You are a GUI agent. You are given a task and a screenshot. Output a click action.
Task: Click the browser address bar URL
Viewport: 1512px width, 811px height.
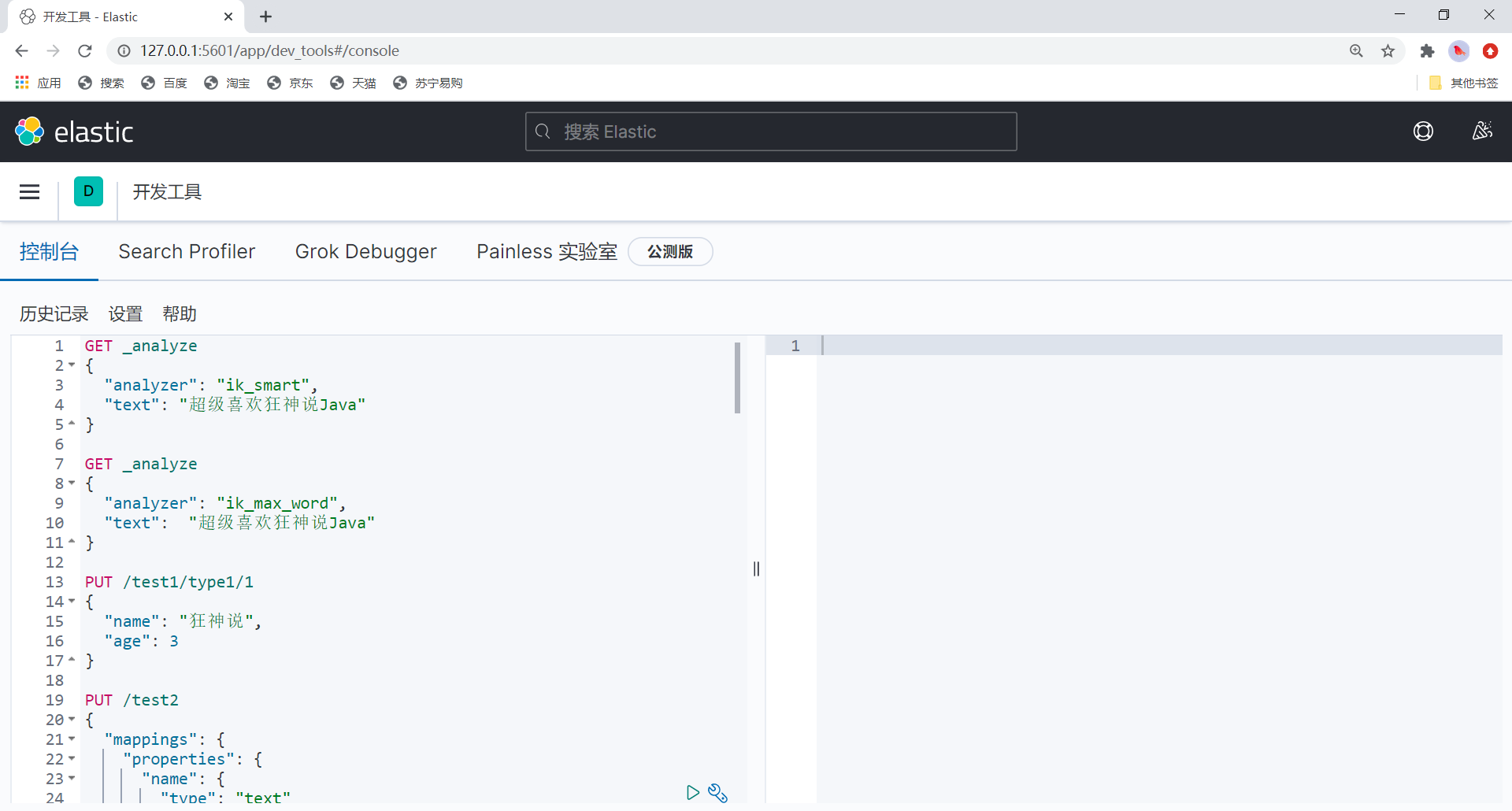(x=269, y=50)
